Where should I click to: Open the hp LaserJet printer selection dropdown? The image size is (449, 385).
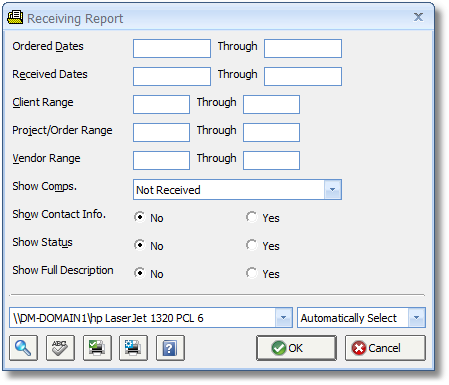pyautogui.click(x=284, y=318)
